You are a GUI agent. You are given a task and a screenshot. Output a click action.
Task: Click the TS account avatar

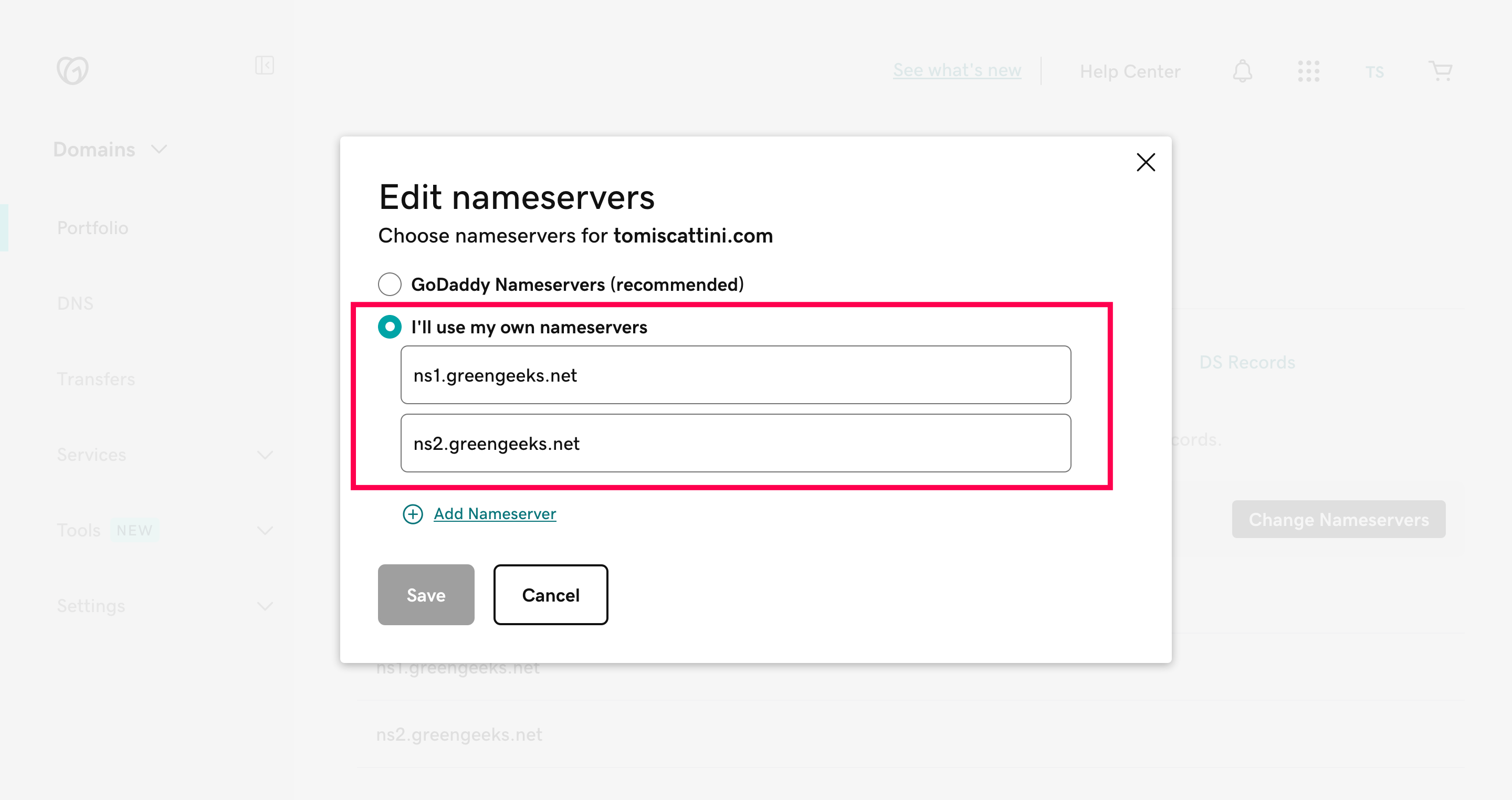(x=1374, y=72)
